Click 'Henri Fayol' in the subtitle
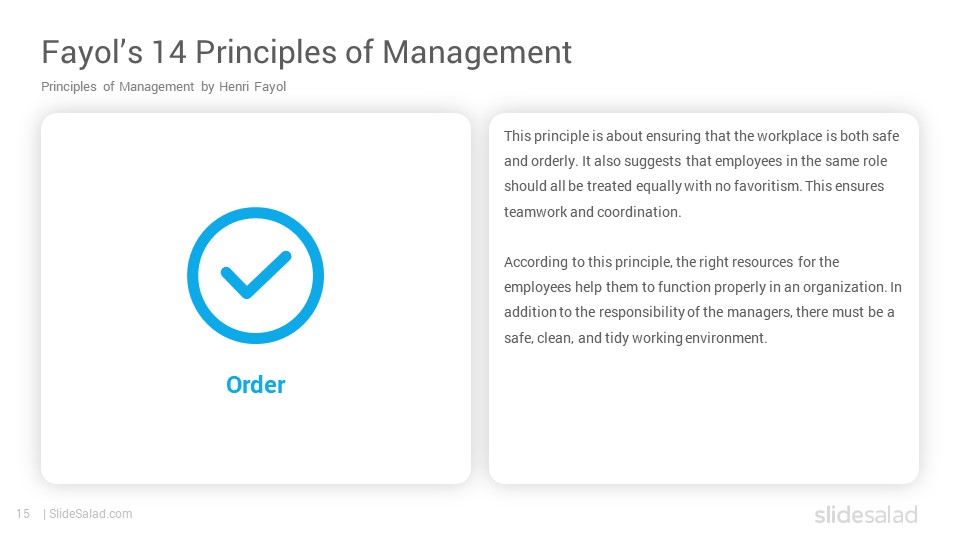Screen dimensions: 960x540 click(252, 87)
